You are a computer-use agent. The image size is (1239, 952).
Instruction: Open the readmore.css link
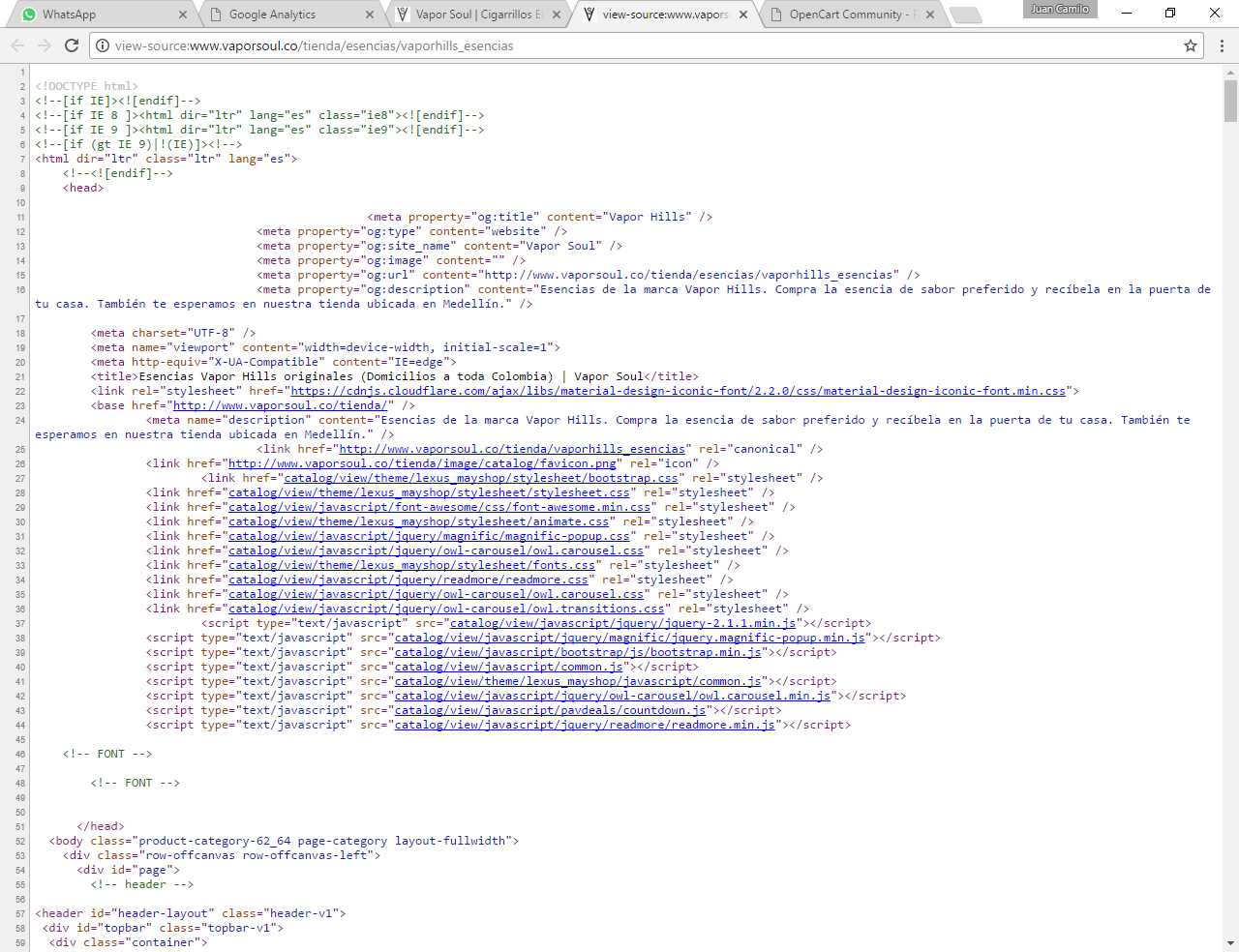408,580
